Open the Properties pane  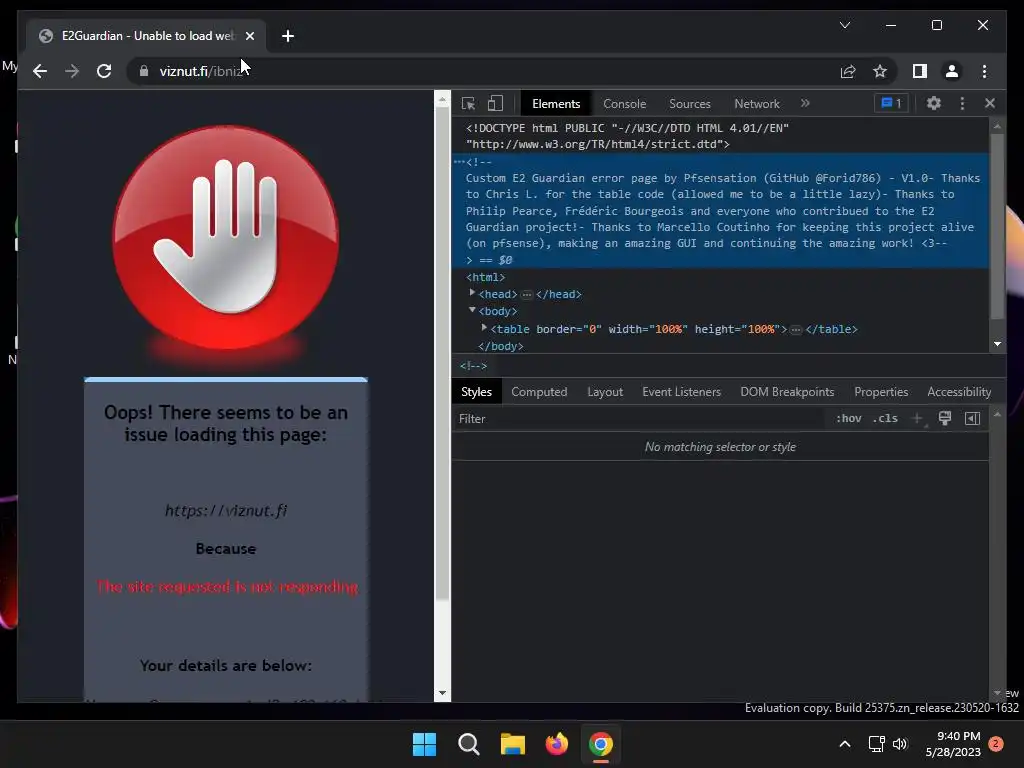(881, 392)
